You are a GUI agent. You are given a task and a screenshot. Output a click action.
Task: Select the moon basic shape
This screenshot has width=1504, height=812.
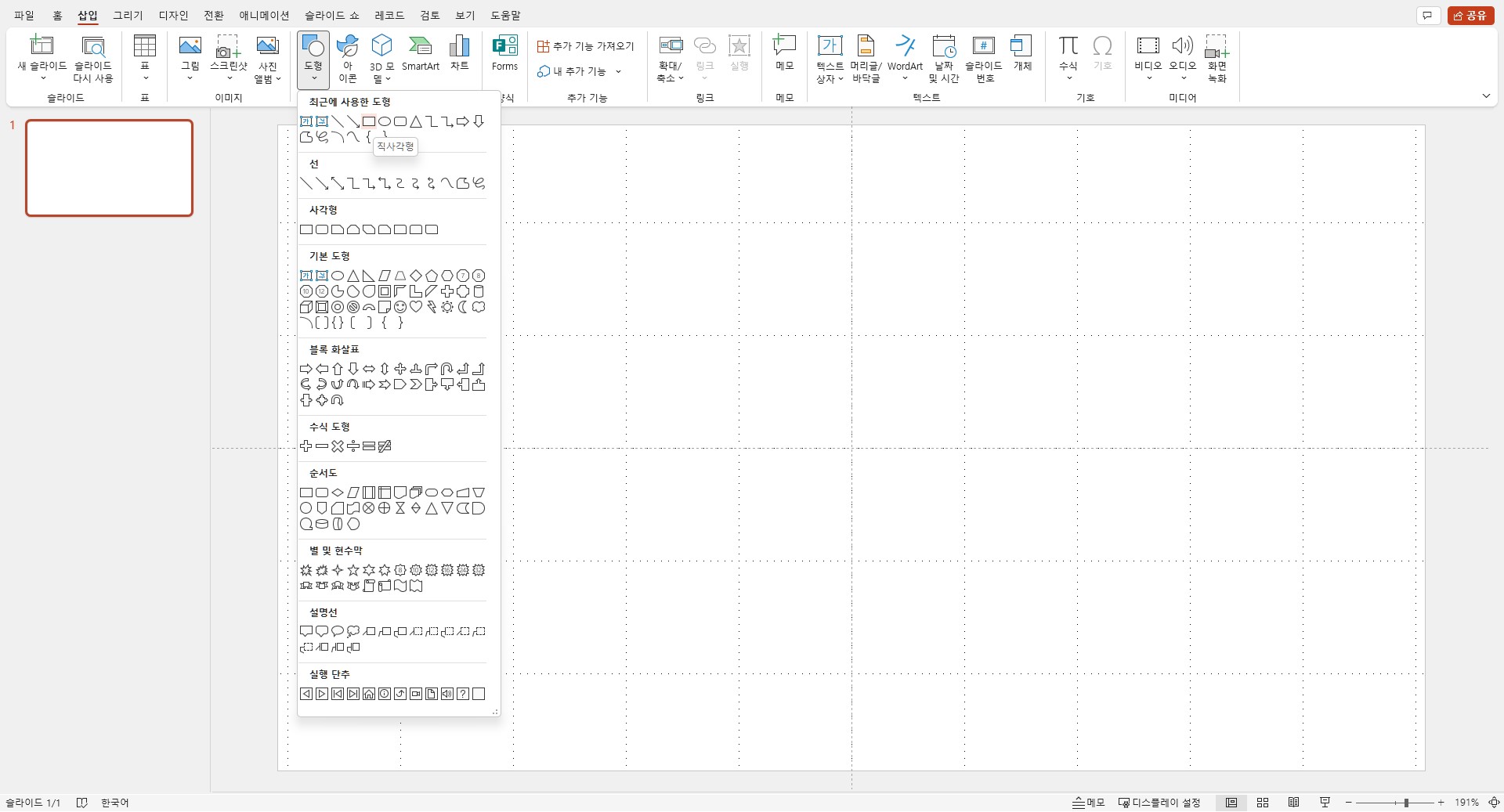[x=463, y=307]
